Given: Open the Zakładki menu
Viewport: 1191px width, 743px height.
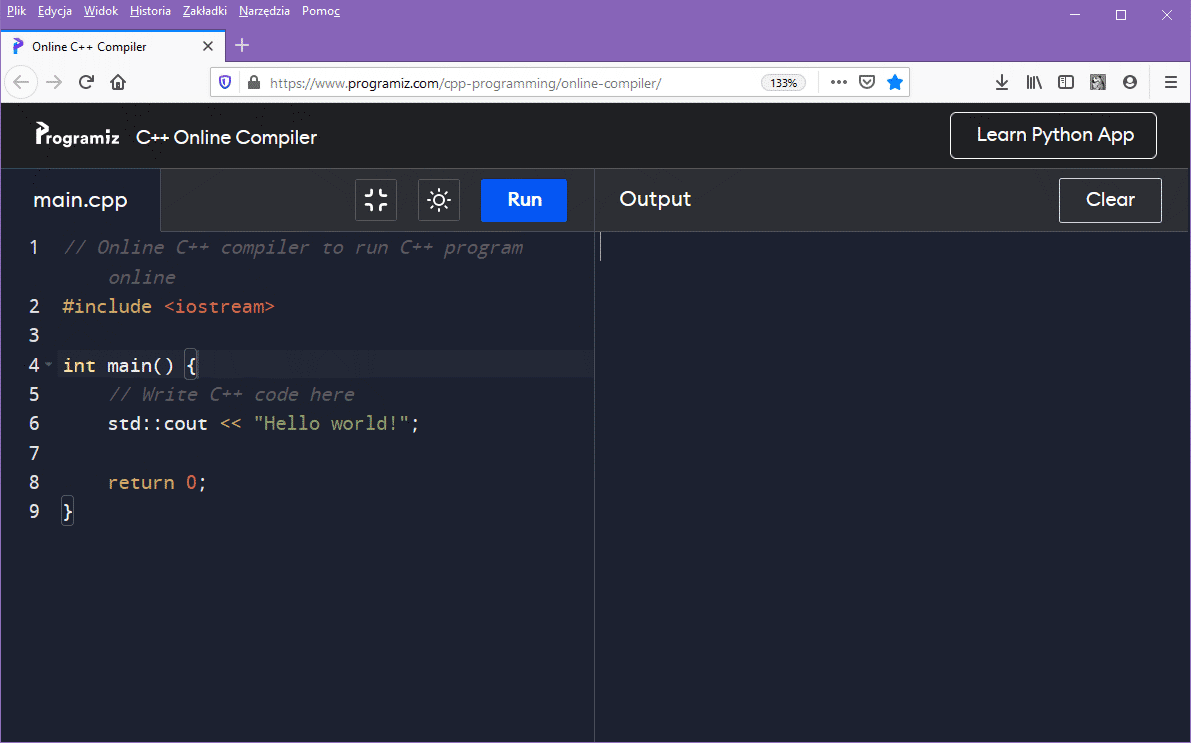Looking at the screenshot, I should (x=205, y=11).
